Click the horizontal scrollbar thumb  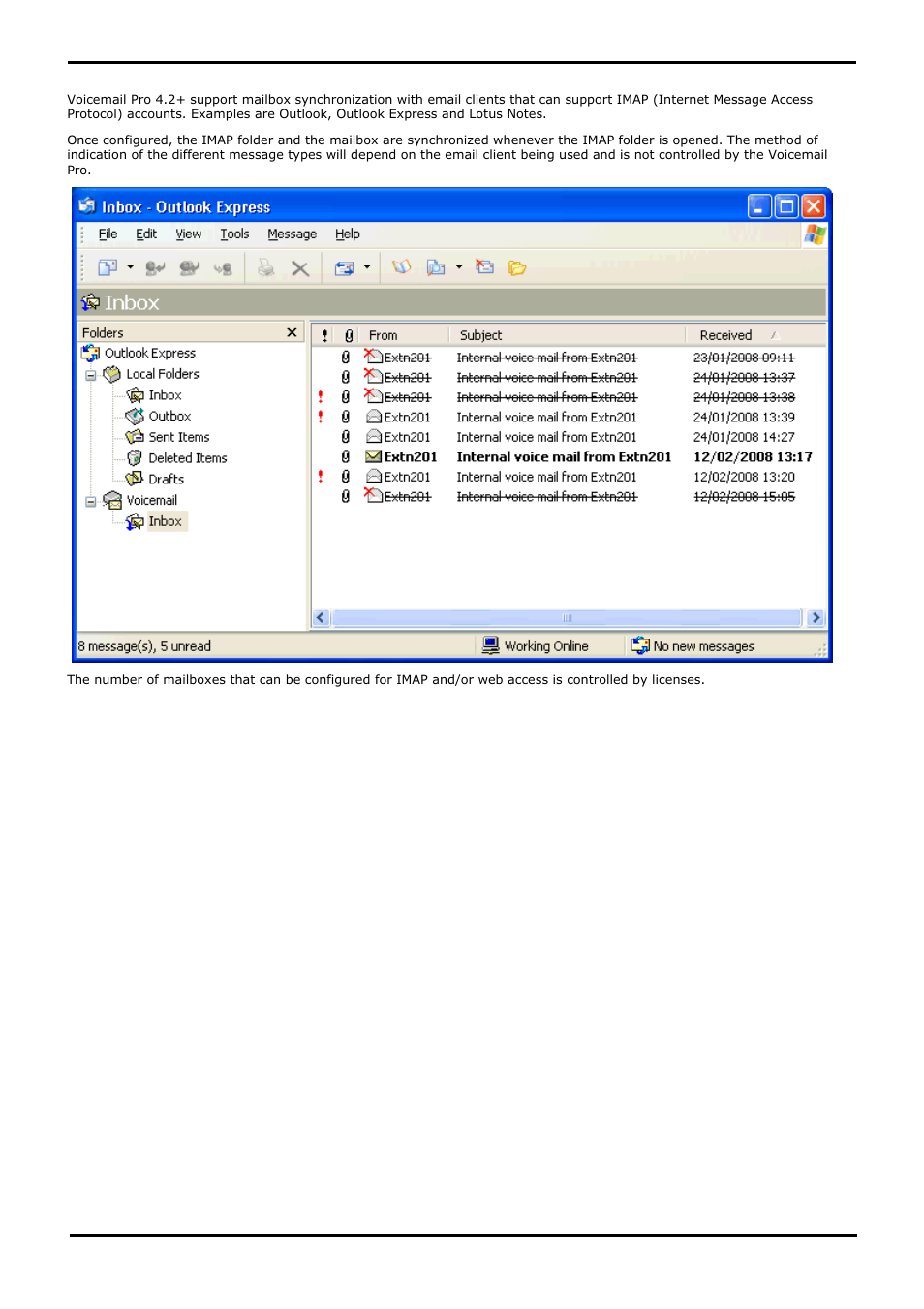[568, 618]
